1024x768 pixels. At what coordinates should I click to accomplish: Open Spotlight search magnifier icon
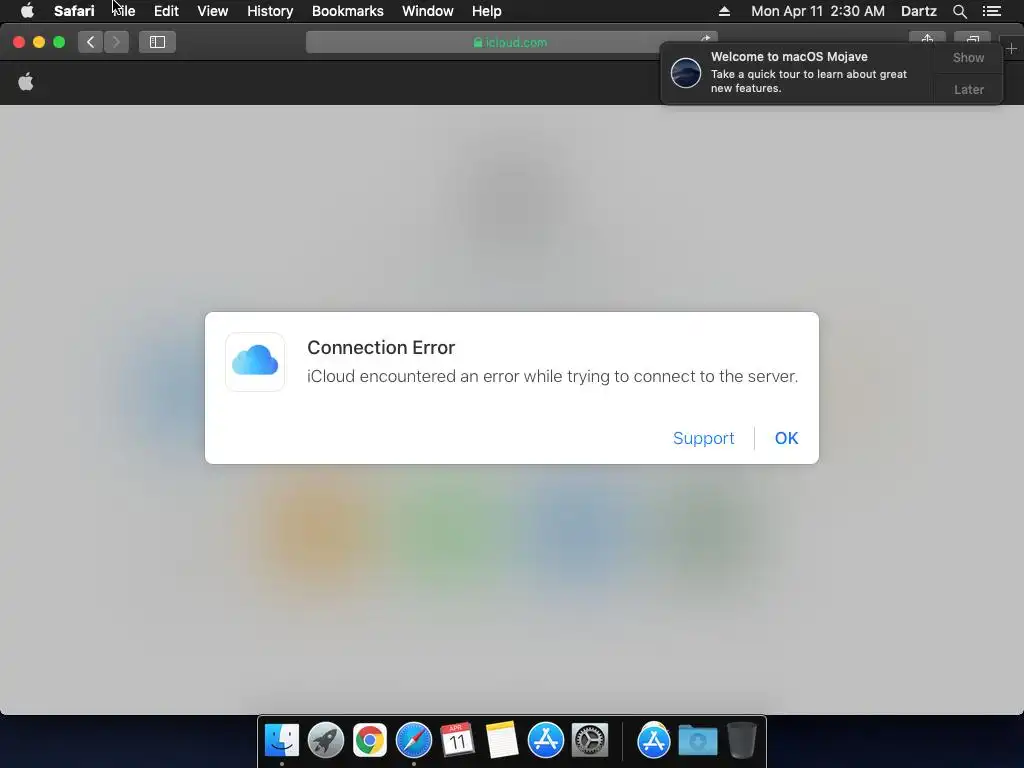click(x=959, y=11)
